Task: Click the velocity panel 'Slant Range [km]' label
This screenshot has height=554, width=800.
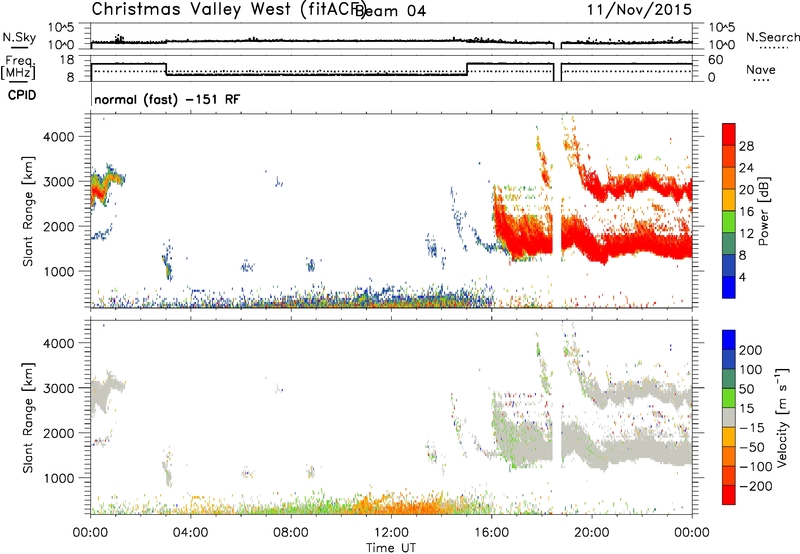Action: (x=28, y=418)
